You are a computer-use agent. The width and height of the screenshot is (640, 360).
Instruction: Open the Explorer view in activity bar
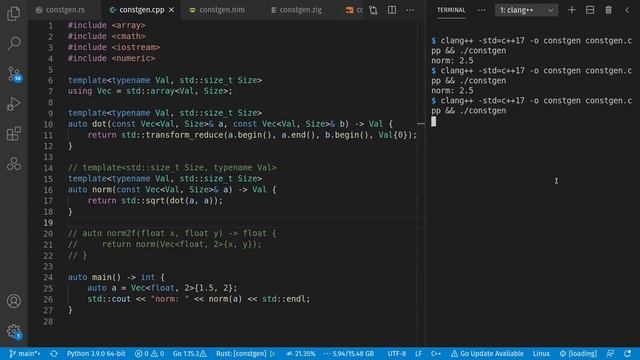[13, 13]
